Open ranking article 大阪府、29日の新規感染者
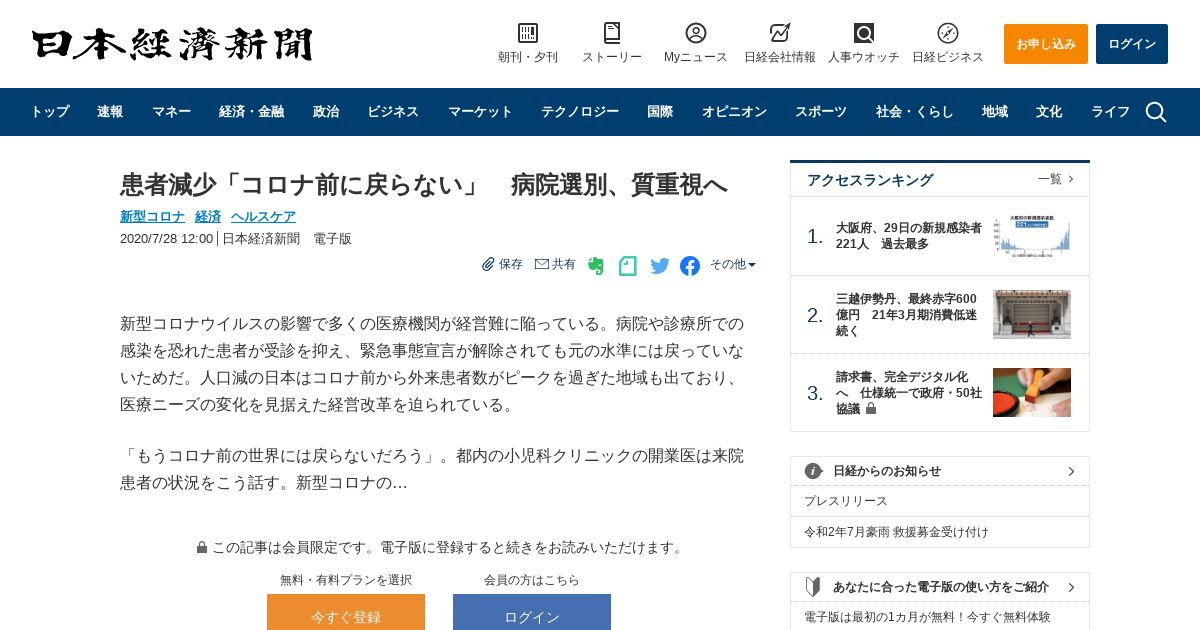The image size is (1200, 630). pyautogui.click(x=909, y=236)
